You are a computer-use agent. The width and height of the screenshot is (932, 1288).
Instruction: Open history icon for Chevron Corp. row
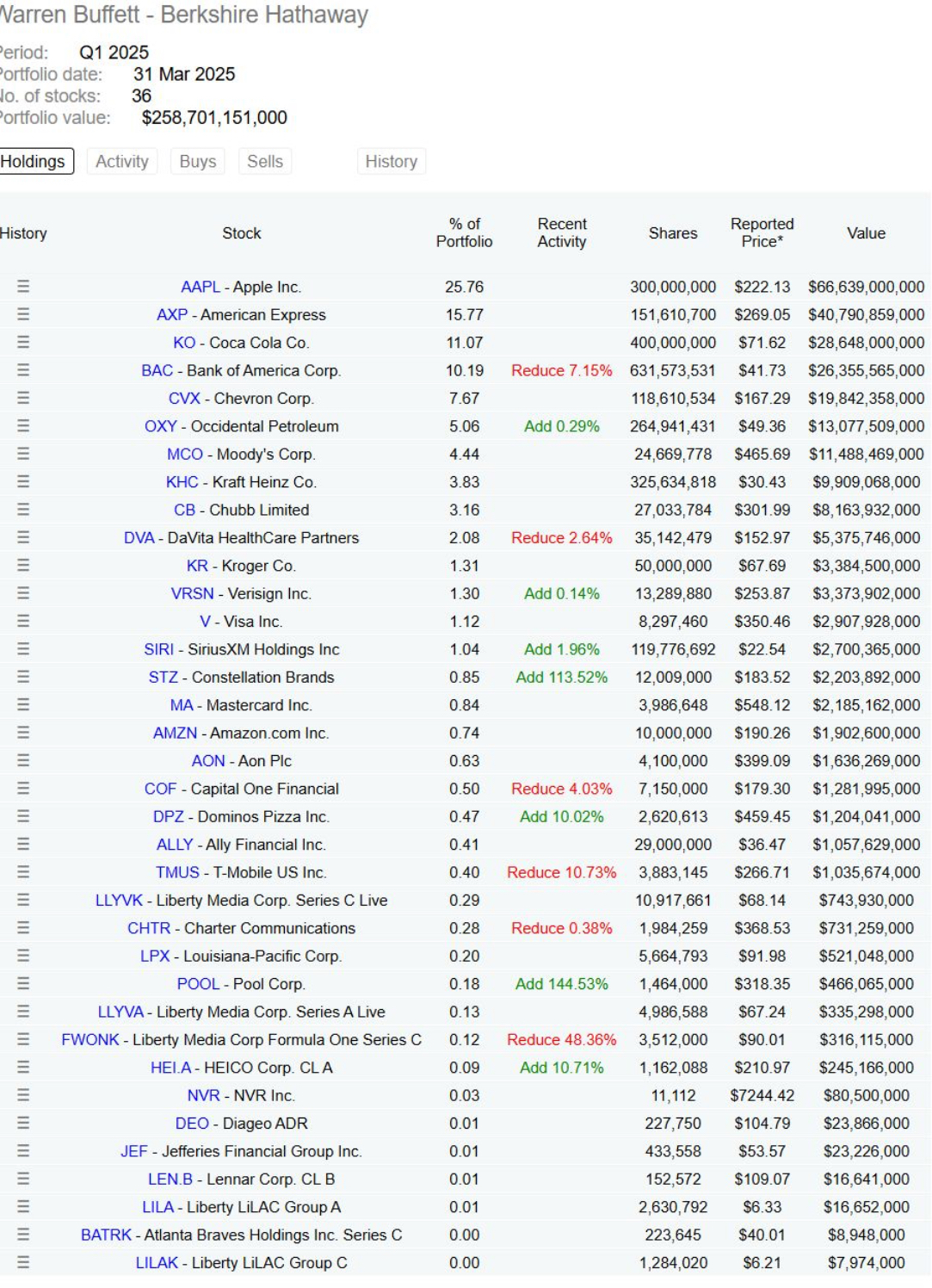point(23,398)
